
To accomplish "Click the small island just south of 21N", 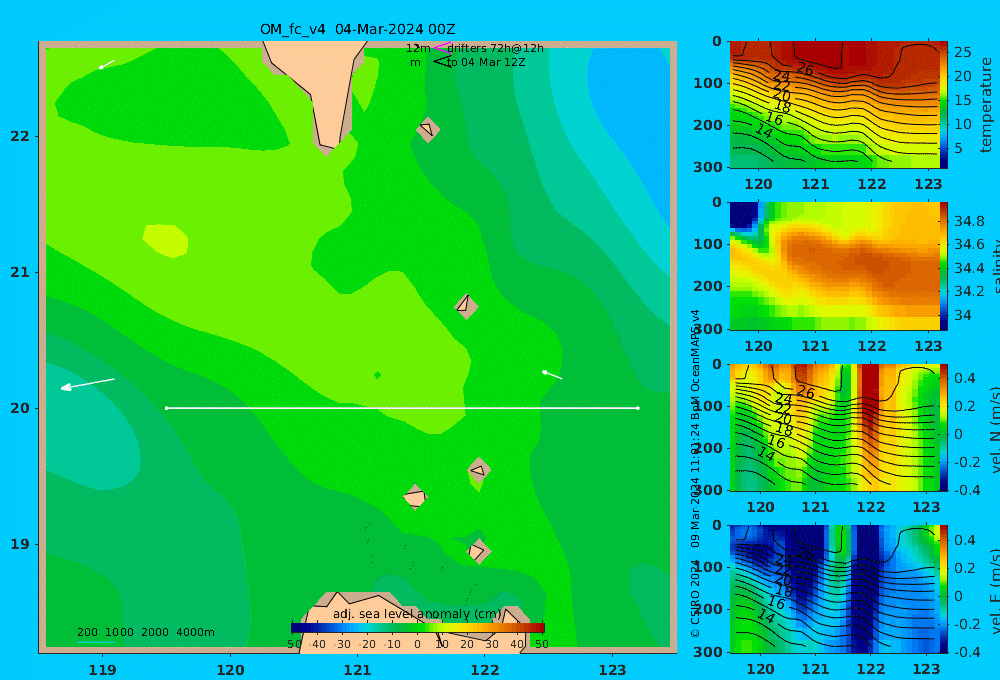I will pyautogui.click(x=466, y=306).
